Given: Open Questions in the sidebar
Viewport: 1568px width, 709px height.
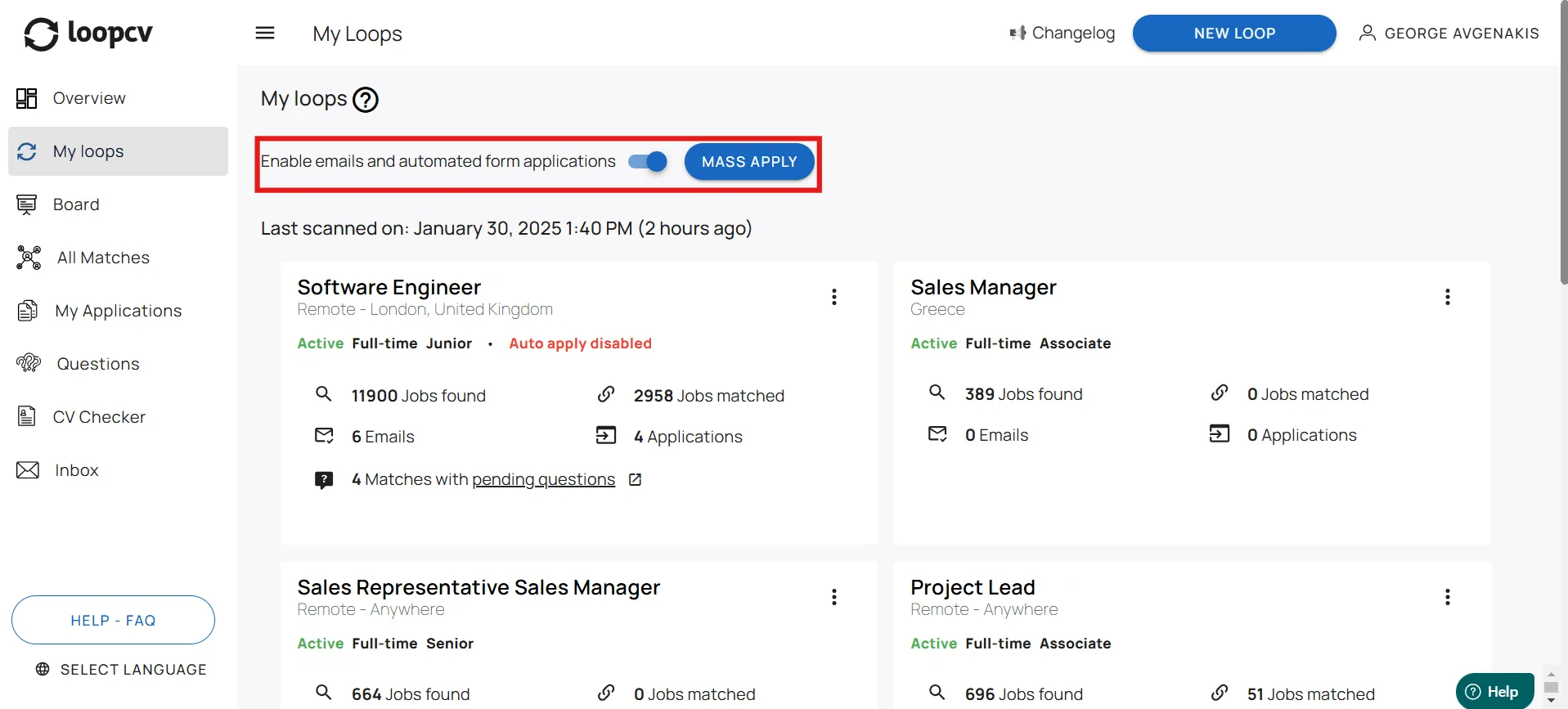Looking at the screenshot, I should pyautogui.click(x=118, y=364).
